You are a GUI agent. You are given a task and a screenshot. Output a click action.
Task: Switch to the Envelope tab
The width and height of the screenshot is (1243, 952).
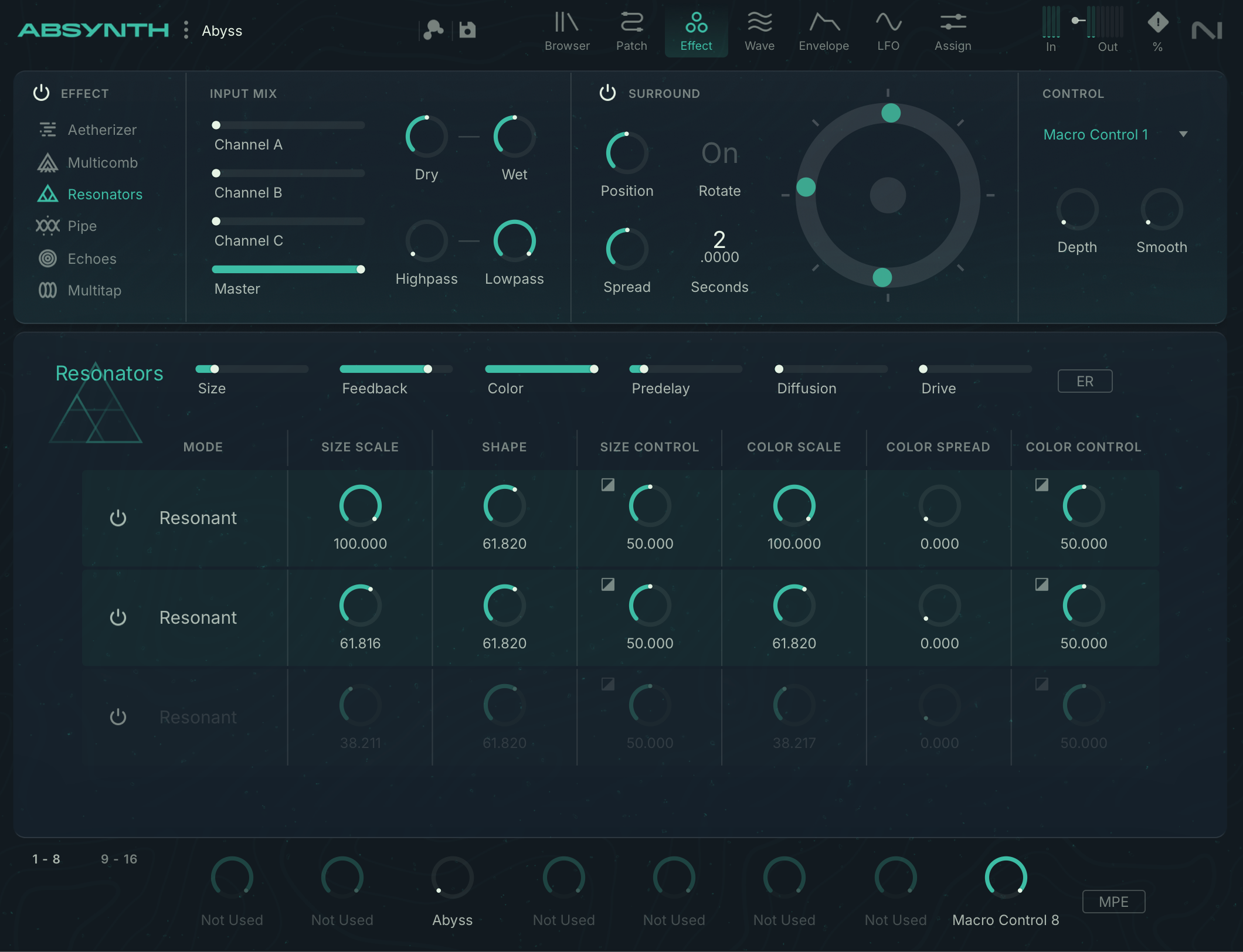click(x=823, y=32)
